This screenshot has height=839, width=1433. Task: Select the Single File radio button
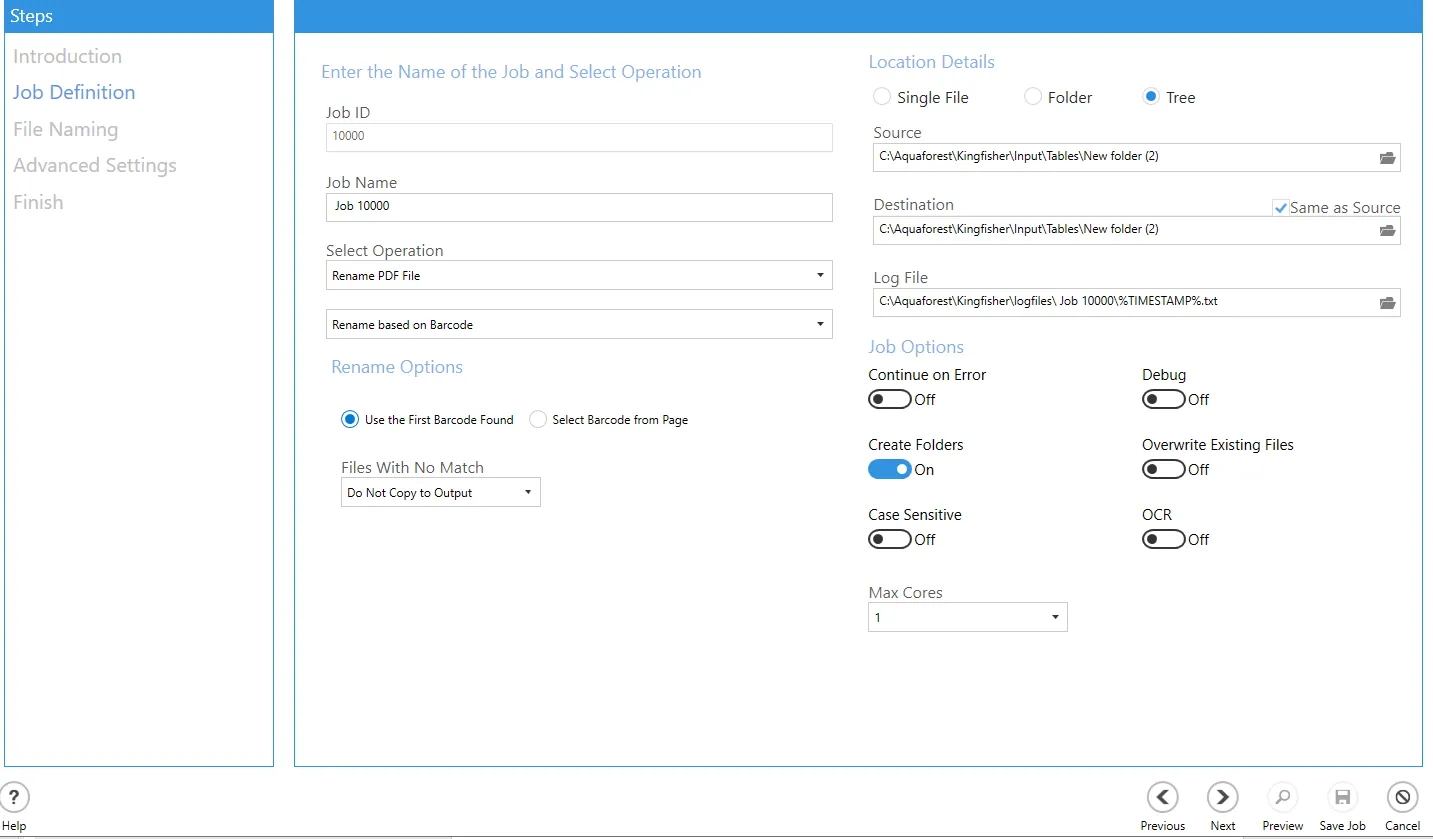tap(882, 97)
